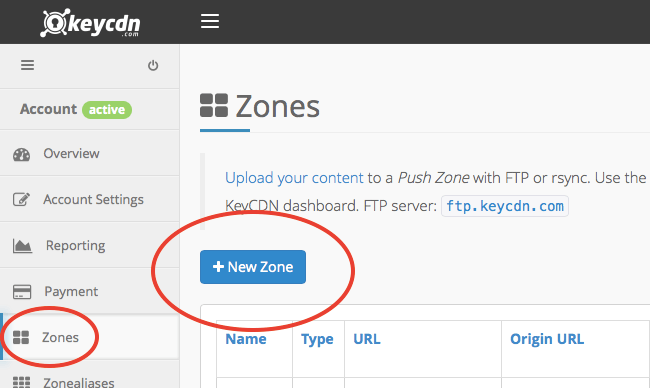Image resolution: width=650 pixels, height=388 pixels.
Task: Click the Account Settings pencil icon
Action: (21, 199)
